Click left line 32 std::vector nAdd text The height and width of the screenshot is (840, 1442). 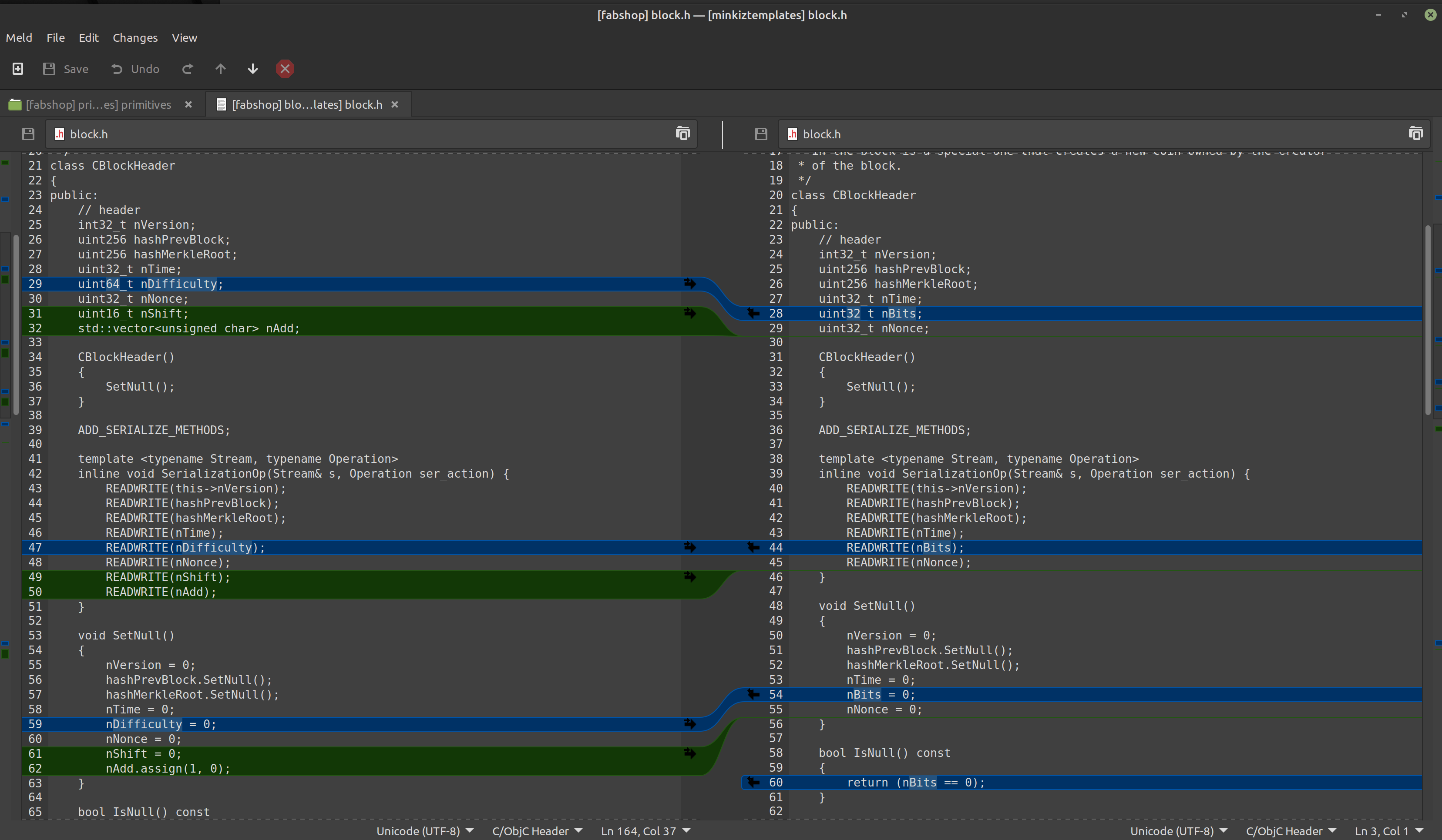189,328
